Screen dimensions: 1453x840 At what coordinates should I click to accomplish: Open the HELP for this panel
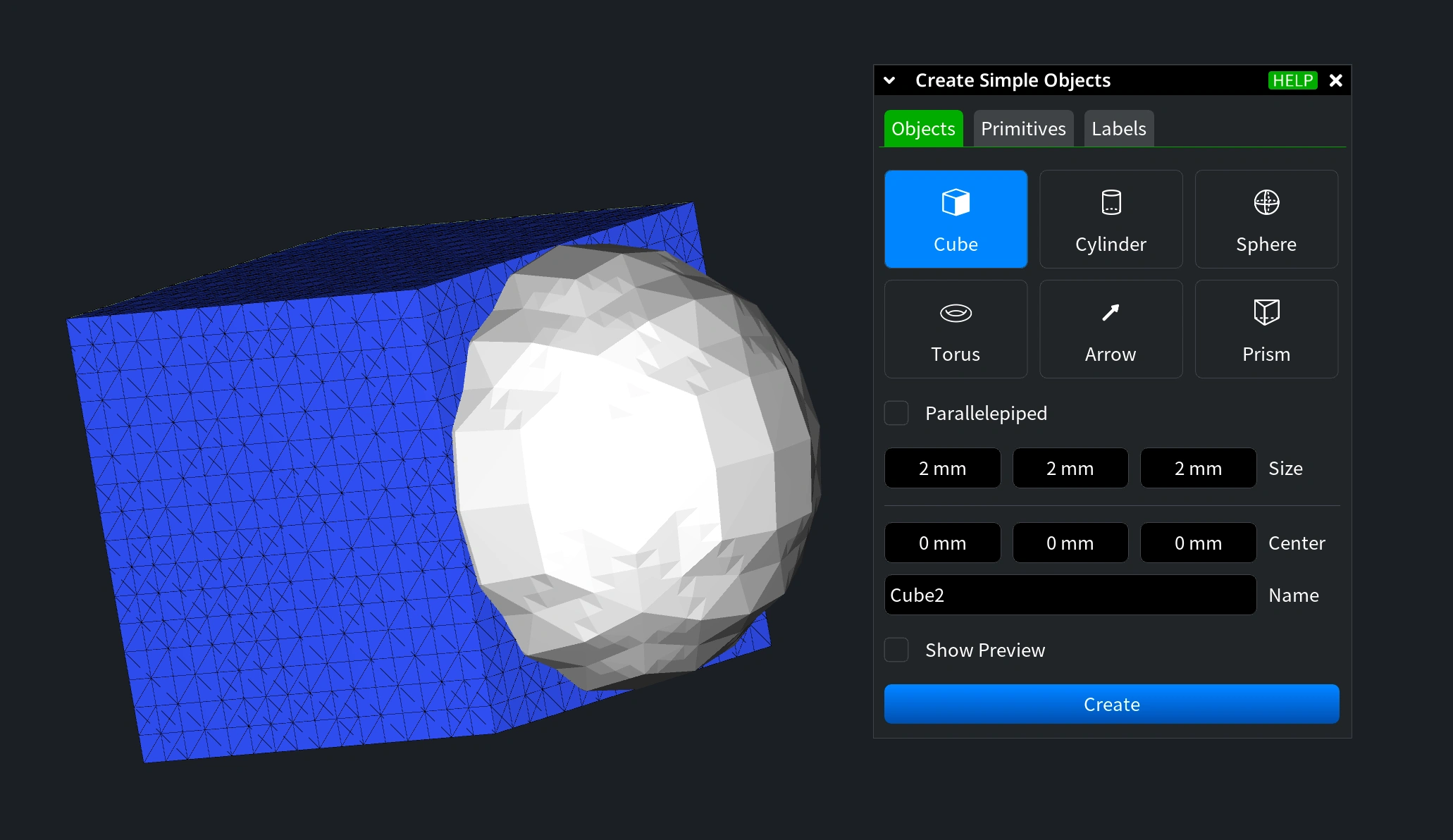click(1292, 80)
